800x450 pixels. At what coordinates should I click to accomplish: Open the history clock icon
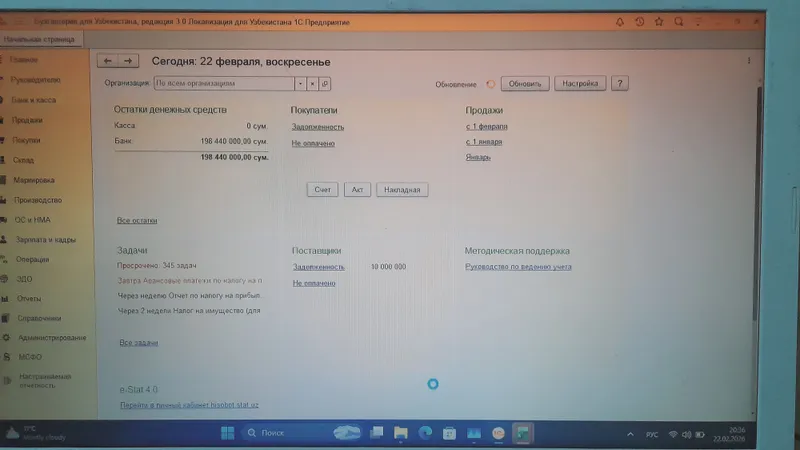639,22
